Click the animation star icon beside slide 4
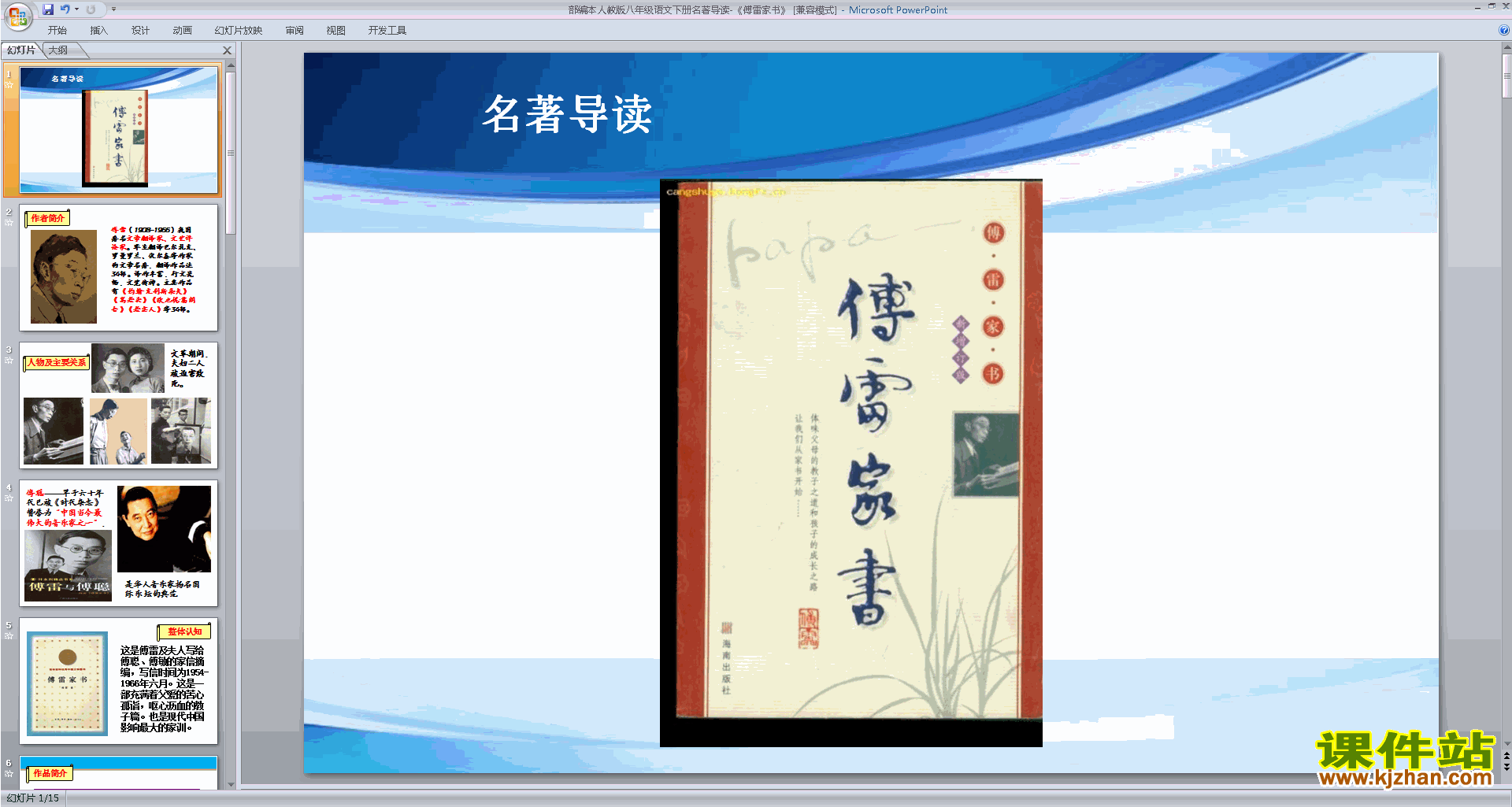 (9, 498)
